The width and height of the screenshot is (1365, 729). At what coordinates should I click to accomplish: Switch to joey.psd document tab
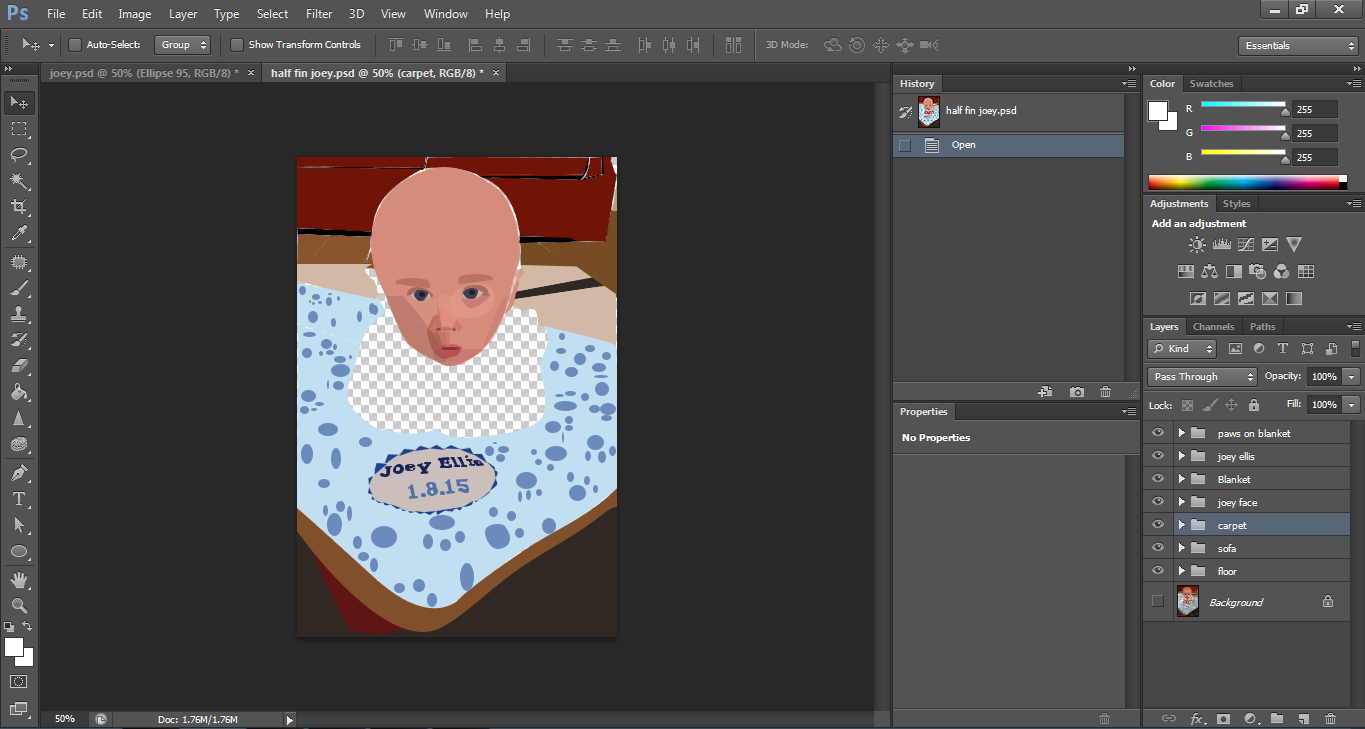point(143,73)
